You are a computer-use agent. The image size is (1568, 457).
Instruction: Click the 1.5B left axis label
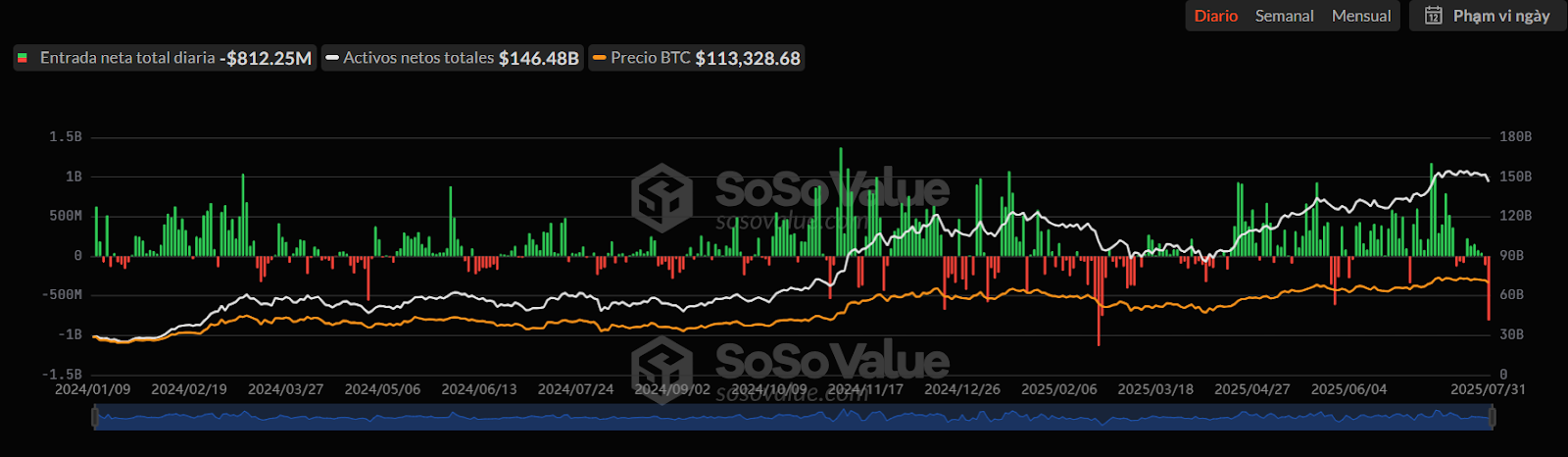pyautogui.click(x=66, y=137)
